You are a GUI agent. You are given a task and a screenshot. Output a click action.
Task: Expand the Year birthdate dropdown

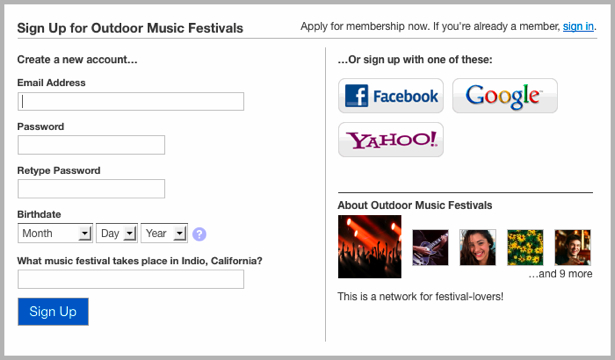(164, 233)
